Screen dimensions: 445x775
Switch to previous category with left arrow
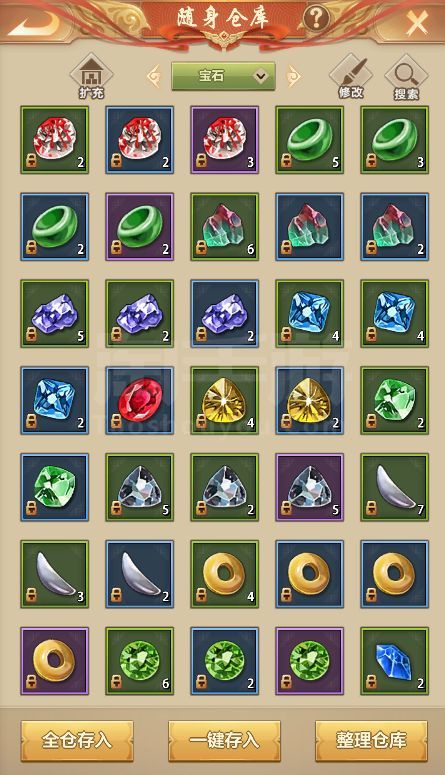154,77
